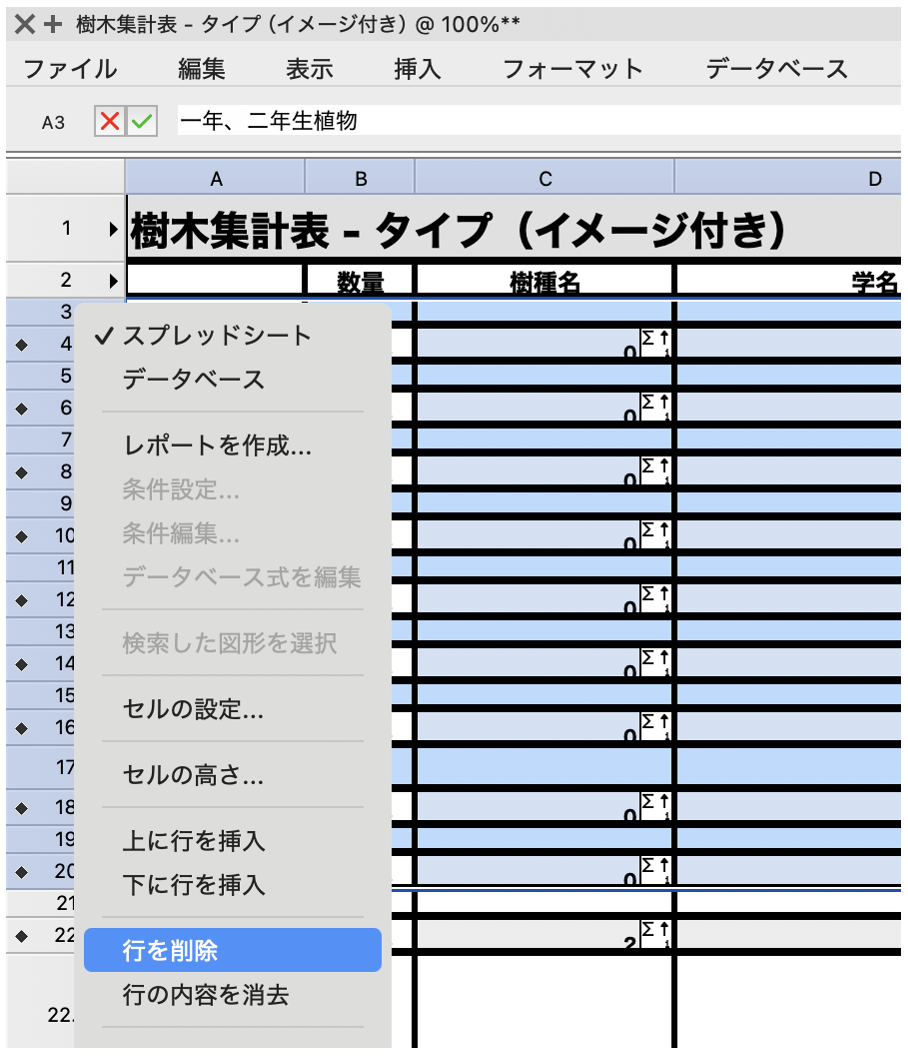Select column C header
The height and width of the screenshot is (1058, 908).
545,179
